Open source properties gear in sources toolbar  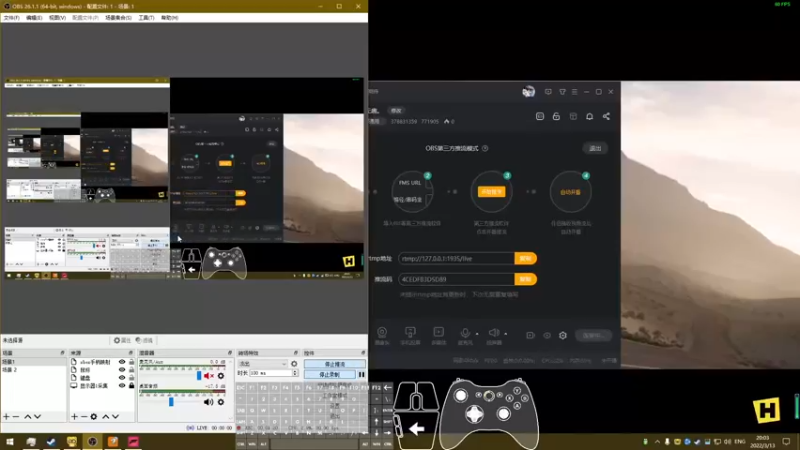click(94, 417)
